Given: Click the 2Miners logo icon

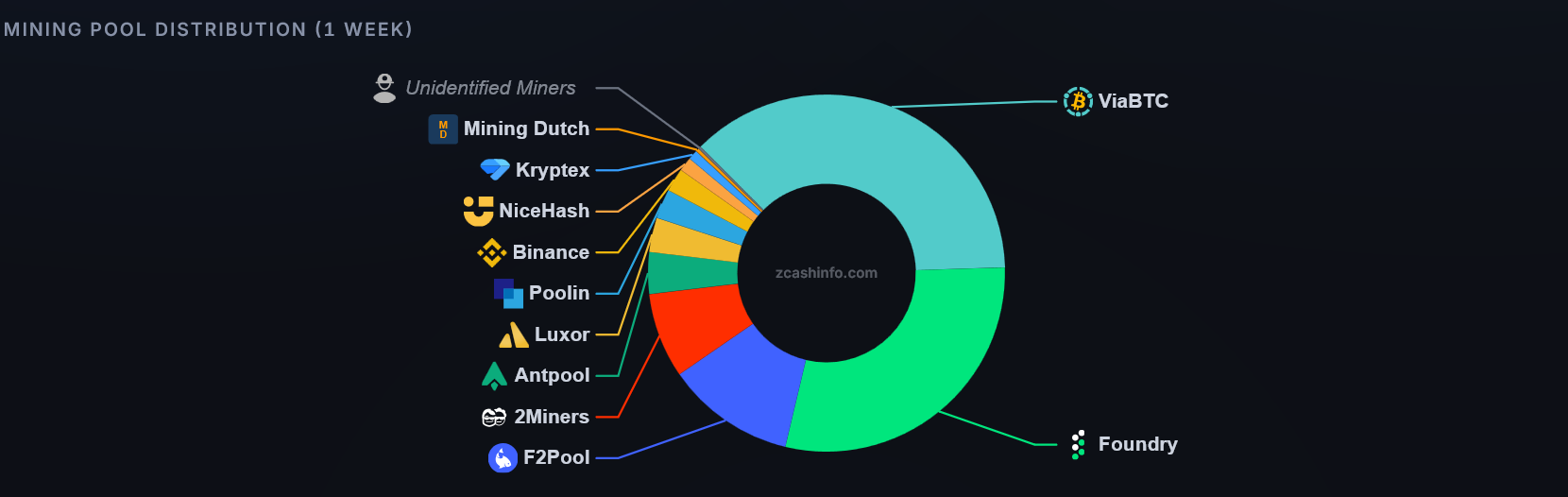Looking at the screenshot, I should coord(494,417).
